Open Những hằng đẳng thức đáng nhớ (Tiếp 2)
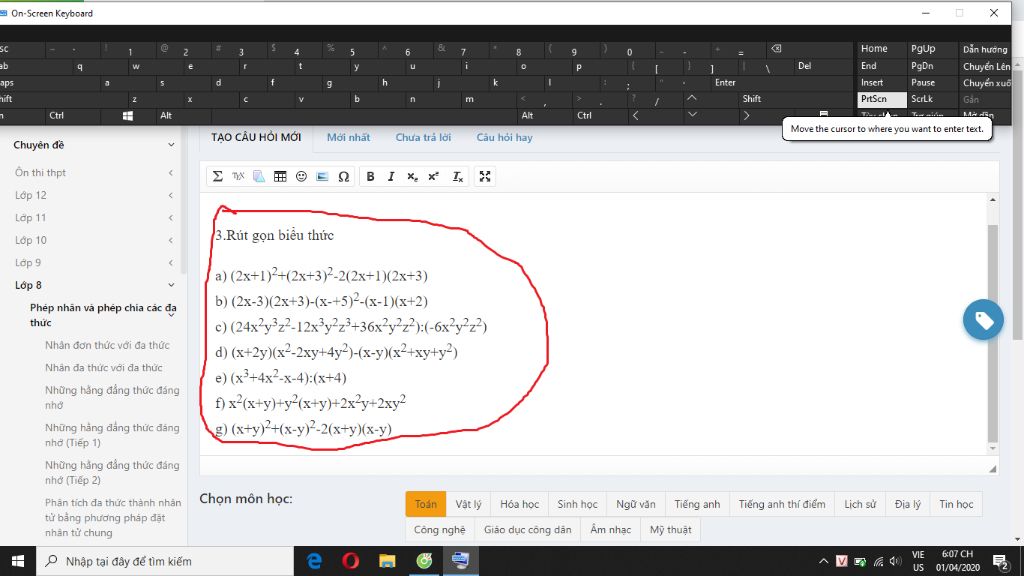Screen dimensions: 1024x576 (x=112, y=472)
